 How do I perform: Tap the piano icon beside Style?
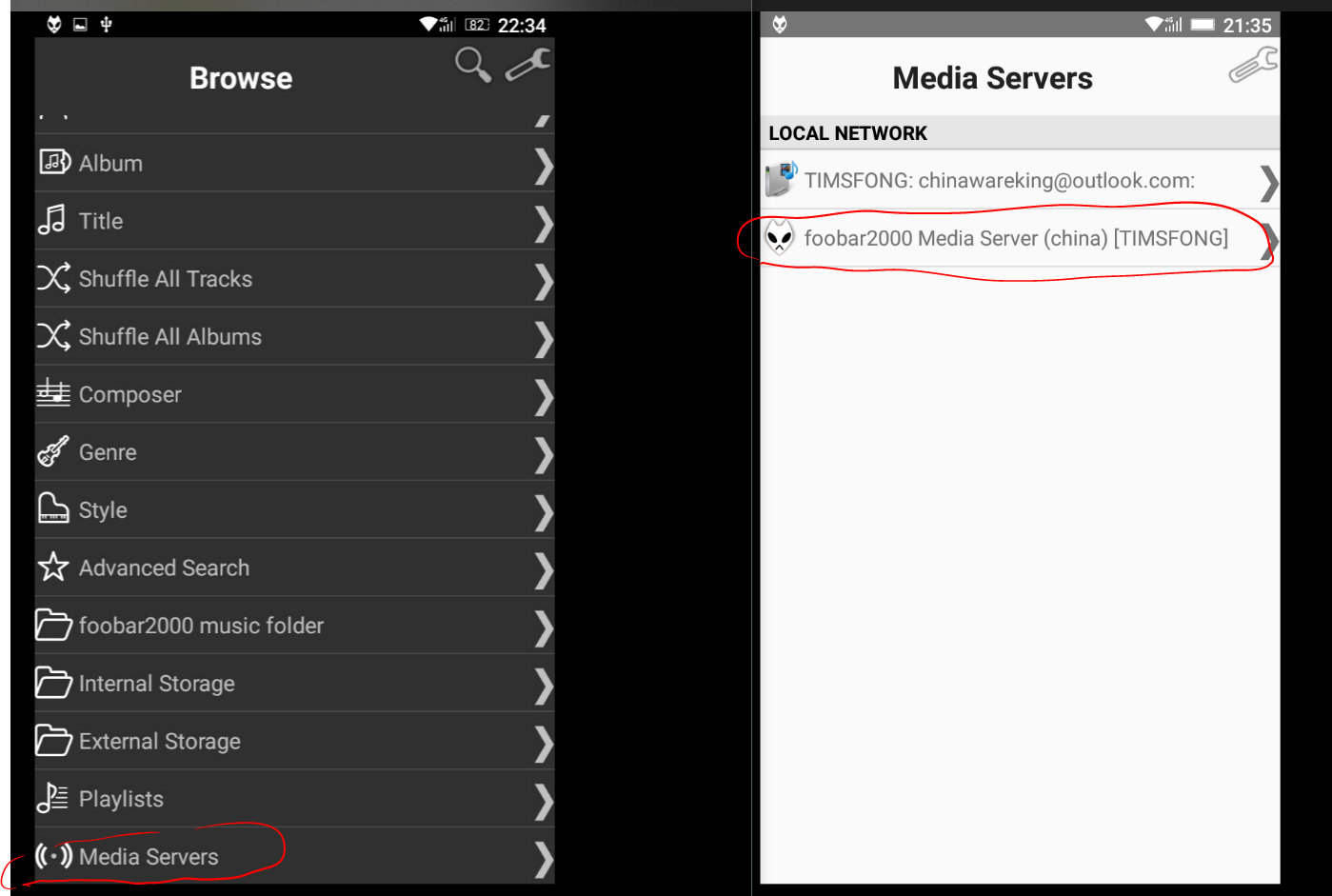(x=53, y=508)
